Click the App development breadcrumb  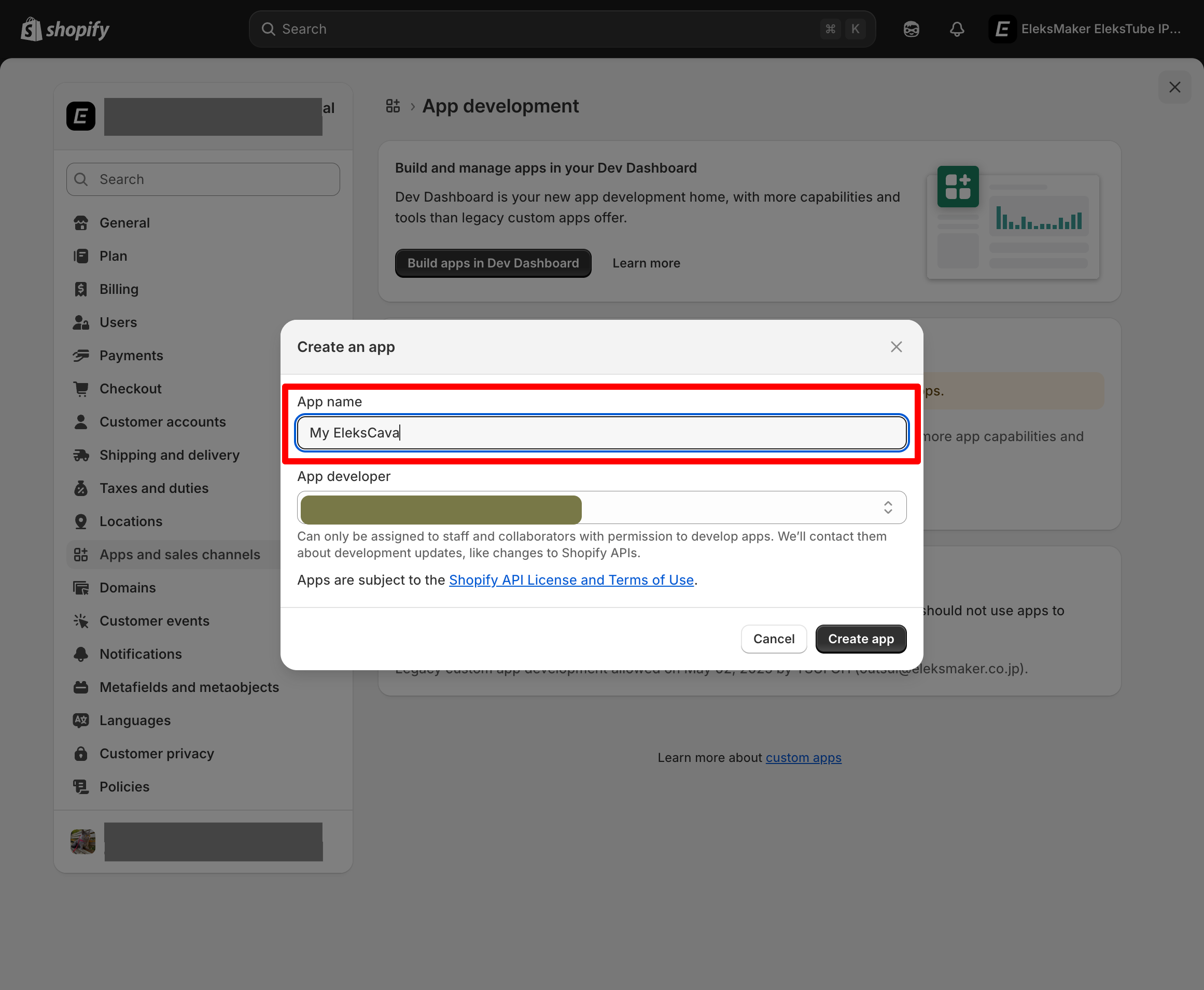pos(500,106)
